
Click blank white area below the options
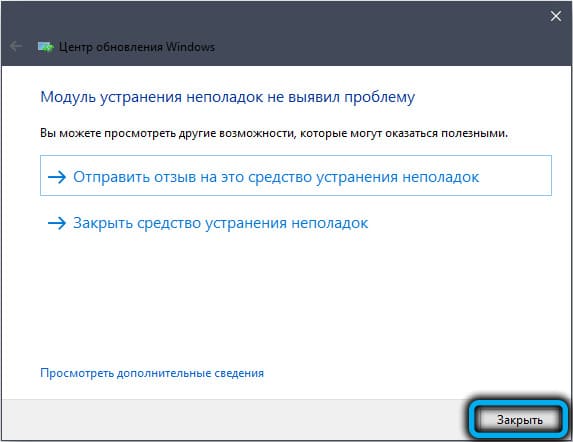pos(285,300)
